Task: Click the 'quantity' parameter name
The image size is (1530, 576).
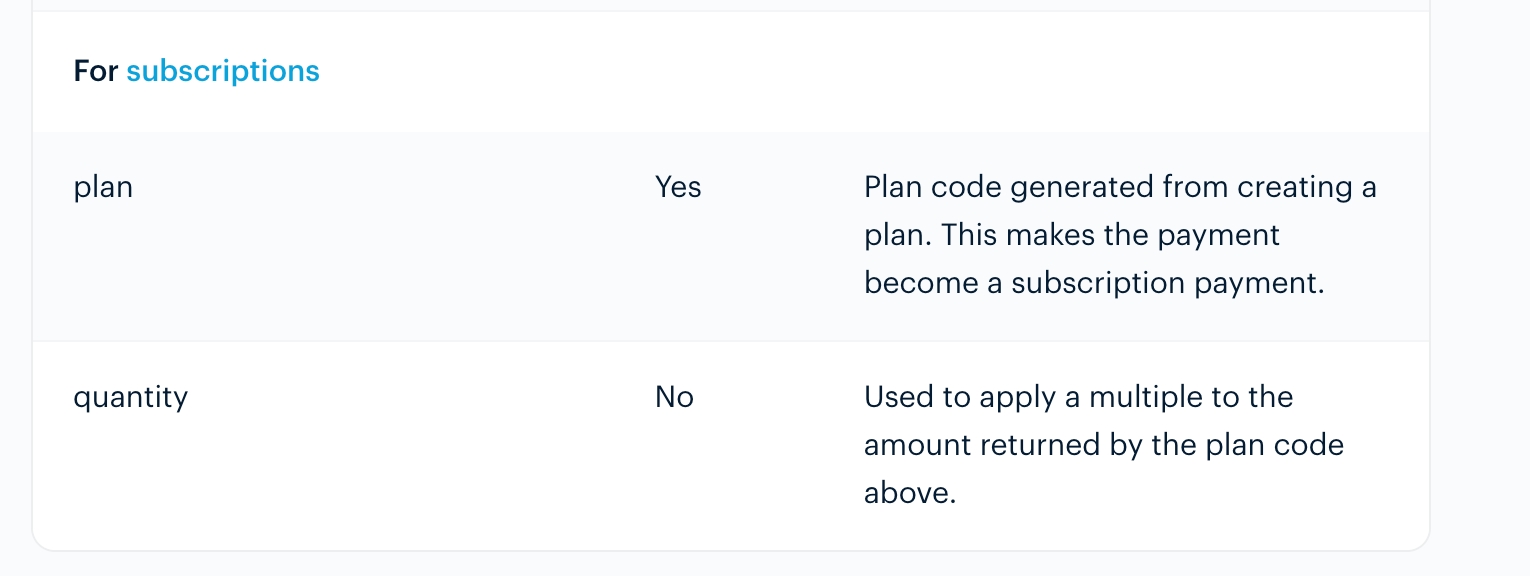Action: pyautogui.click(x=130, y=397)
